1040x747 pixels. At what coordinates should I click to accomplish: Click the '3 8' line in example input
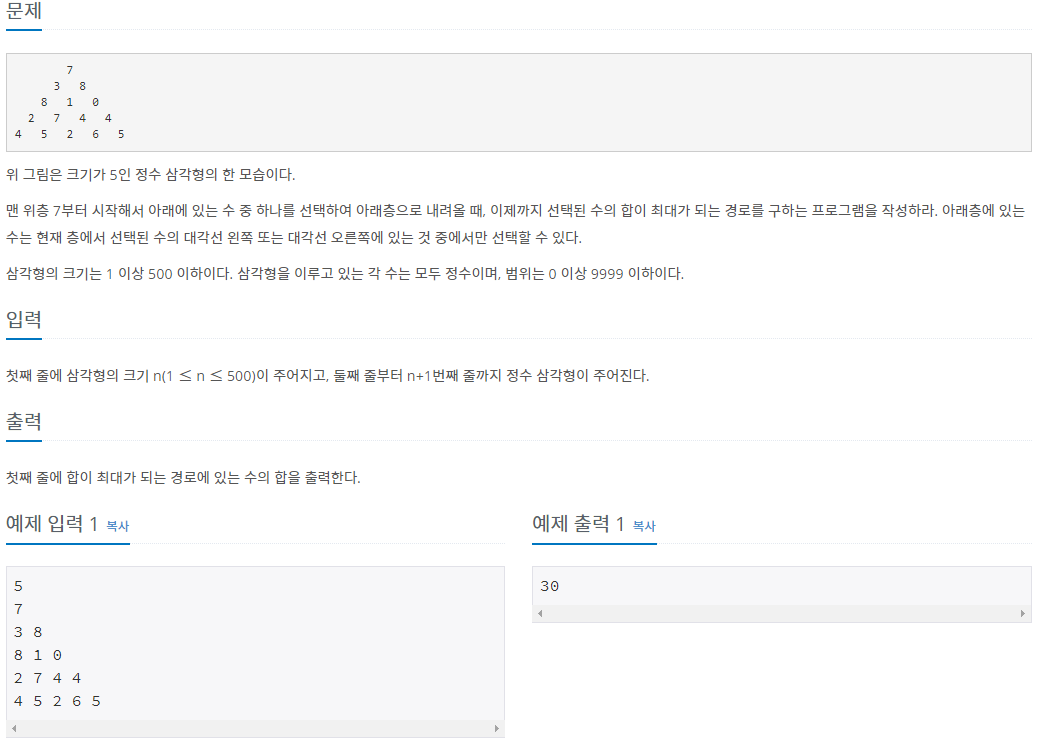(x=28, y=632)
